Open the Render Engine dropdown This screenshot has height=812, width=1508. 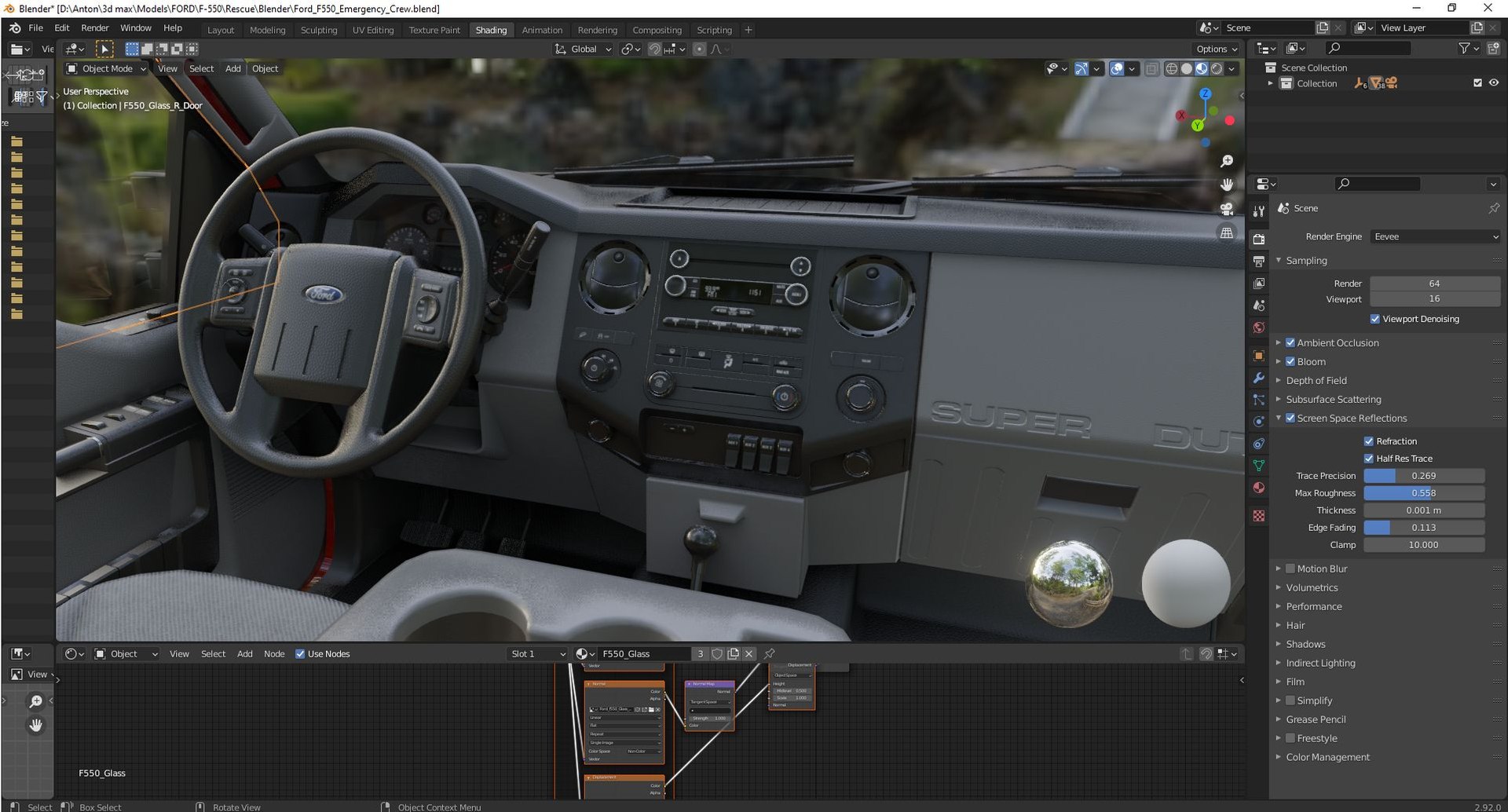click(1435, 236)
